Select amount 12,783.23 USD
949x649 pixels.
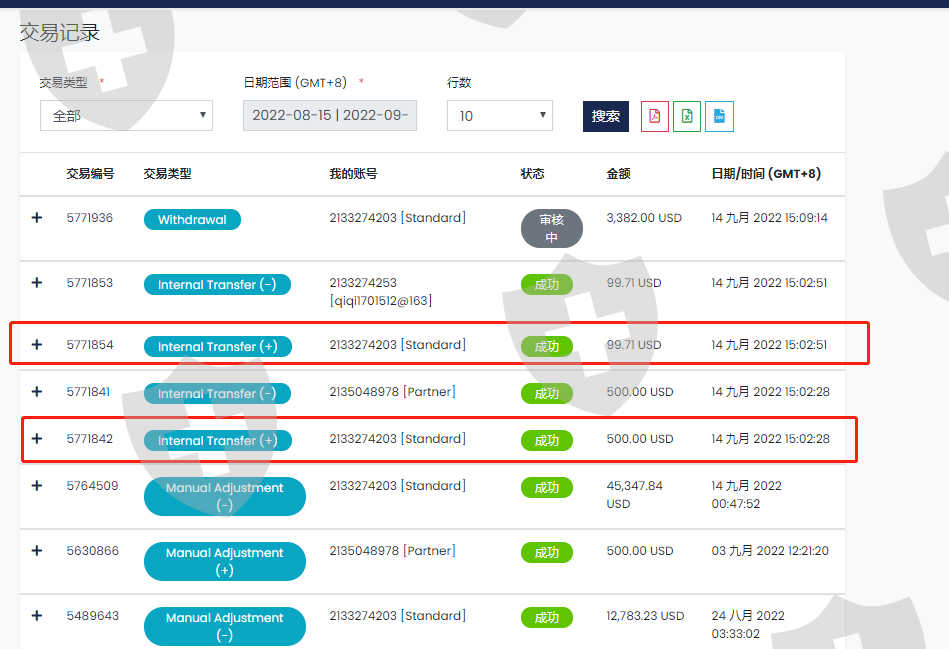click(645, 616)
